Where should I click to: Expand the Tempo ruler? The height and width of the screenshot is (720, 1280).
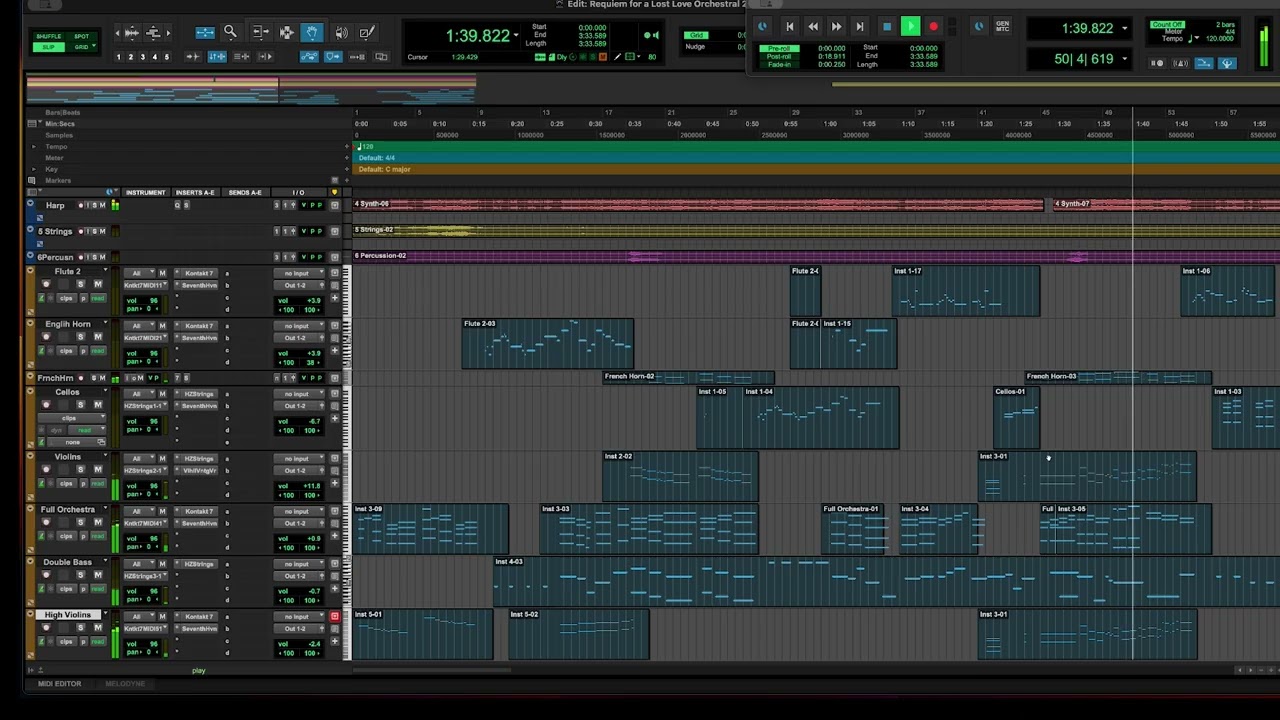pos(34,147)
